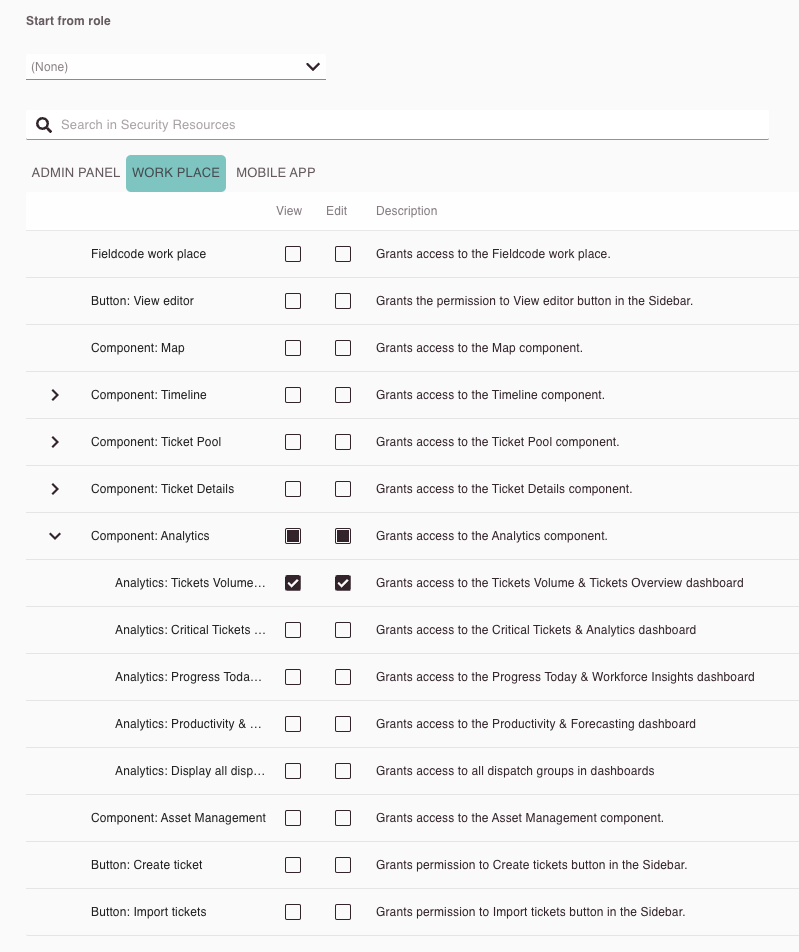Select the Work Place tab

(x=176, y=173)
